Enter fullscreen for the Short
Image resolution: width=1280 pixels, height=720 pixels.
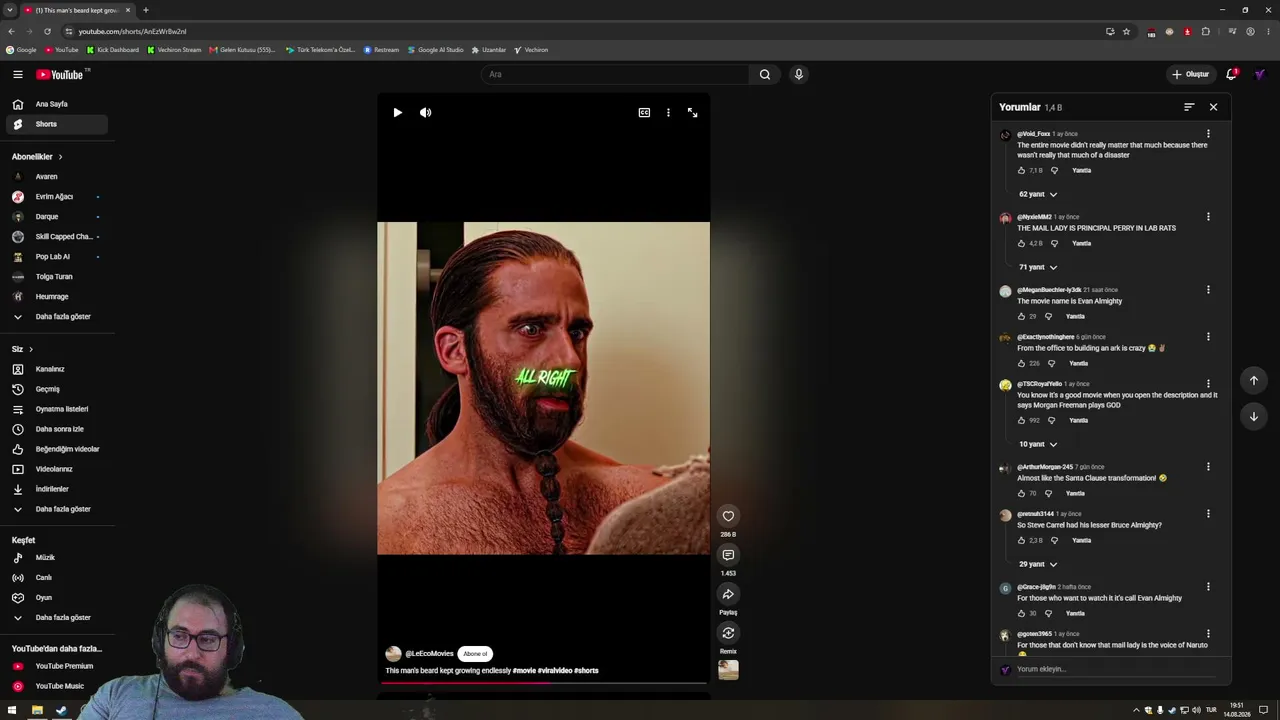pos(692,113)
